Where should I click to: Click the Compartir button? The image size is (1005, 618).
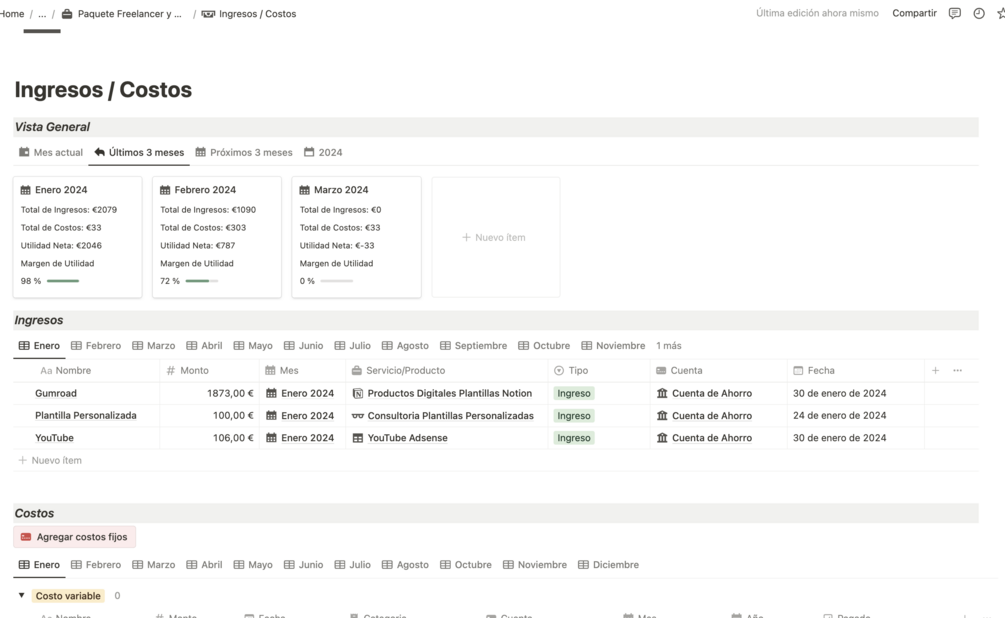[914, 13]
